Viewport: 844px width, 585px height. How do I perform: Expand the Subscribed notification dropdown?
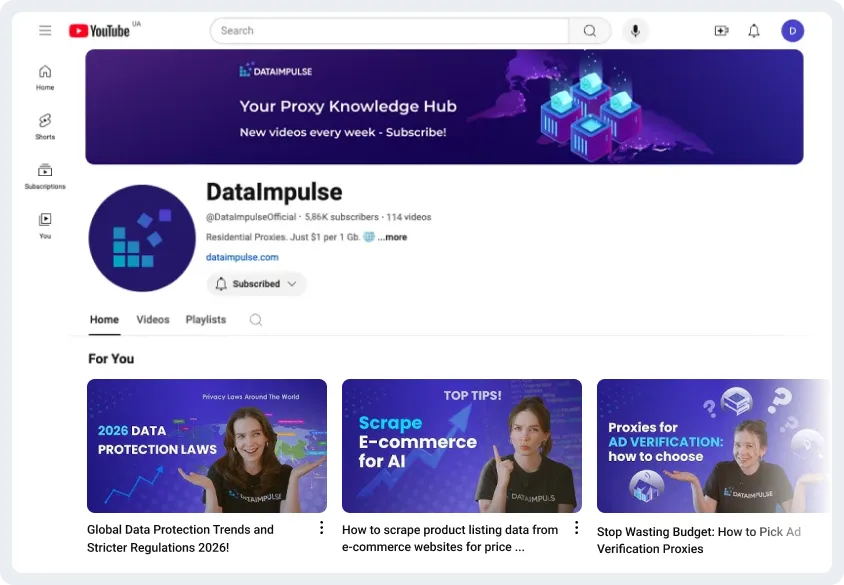[x=256, y=284]
